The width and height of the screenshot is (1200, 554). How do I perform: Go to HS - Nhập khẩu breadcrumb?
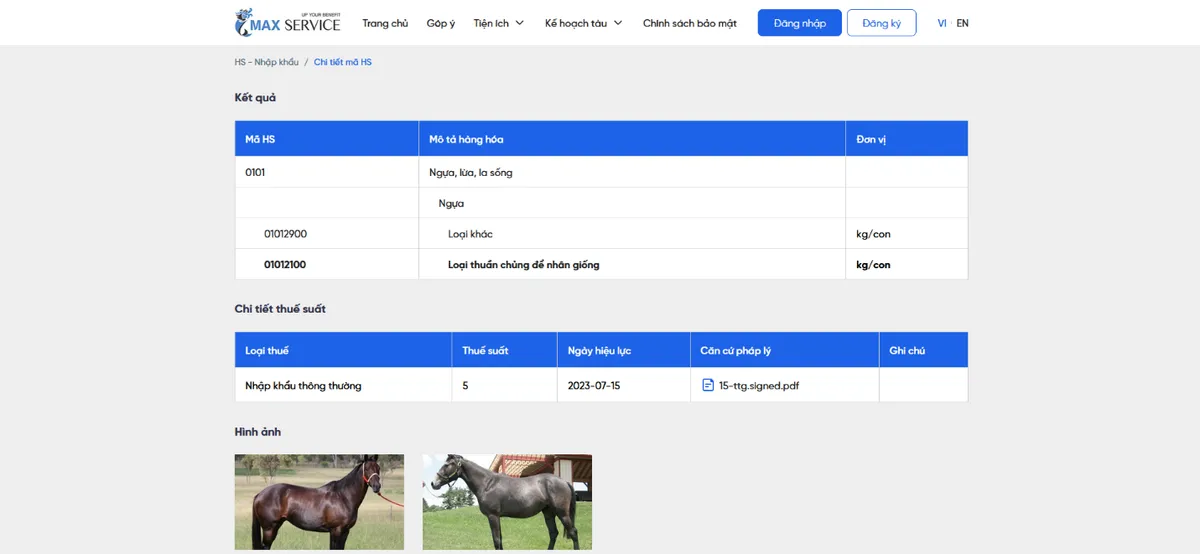(266, 62)
